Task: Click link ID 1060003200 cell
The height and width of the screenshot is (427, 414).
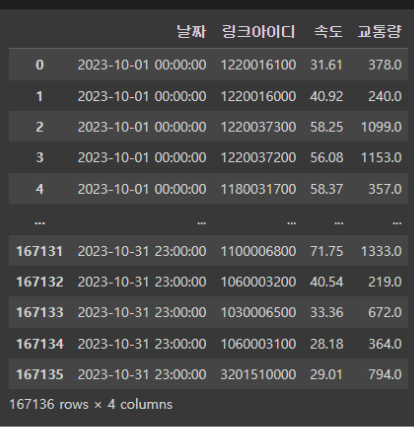Action: 258,282
